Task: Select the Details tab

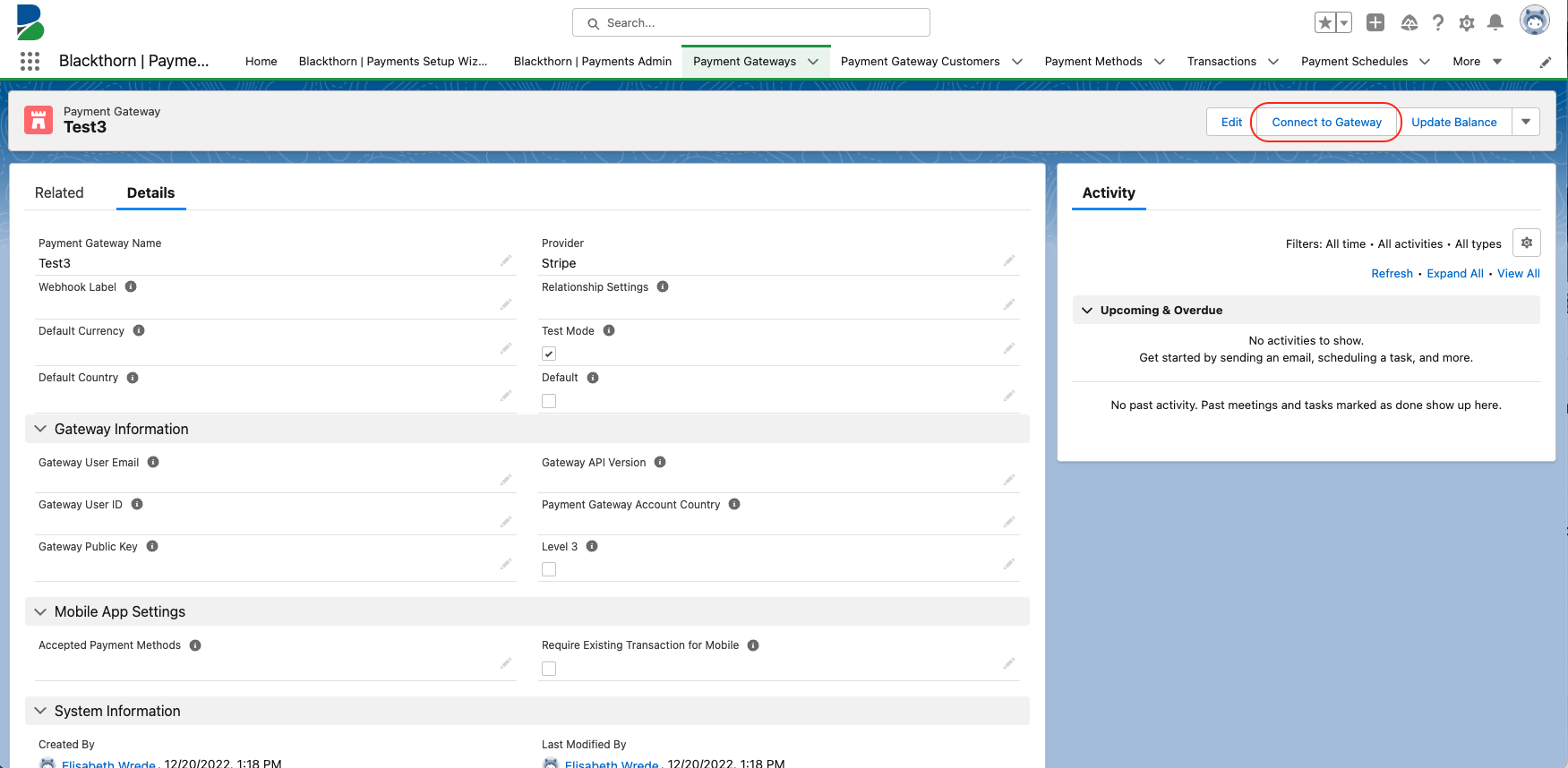Action: pyautogui.click(x=150, y=192)
